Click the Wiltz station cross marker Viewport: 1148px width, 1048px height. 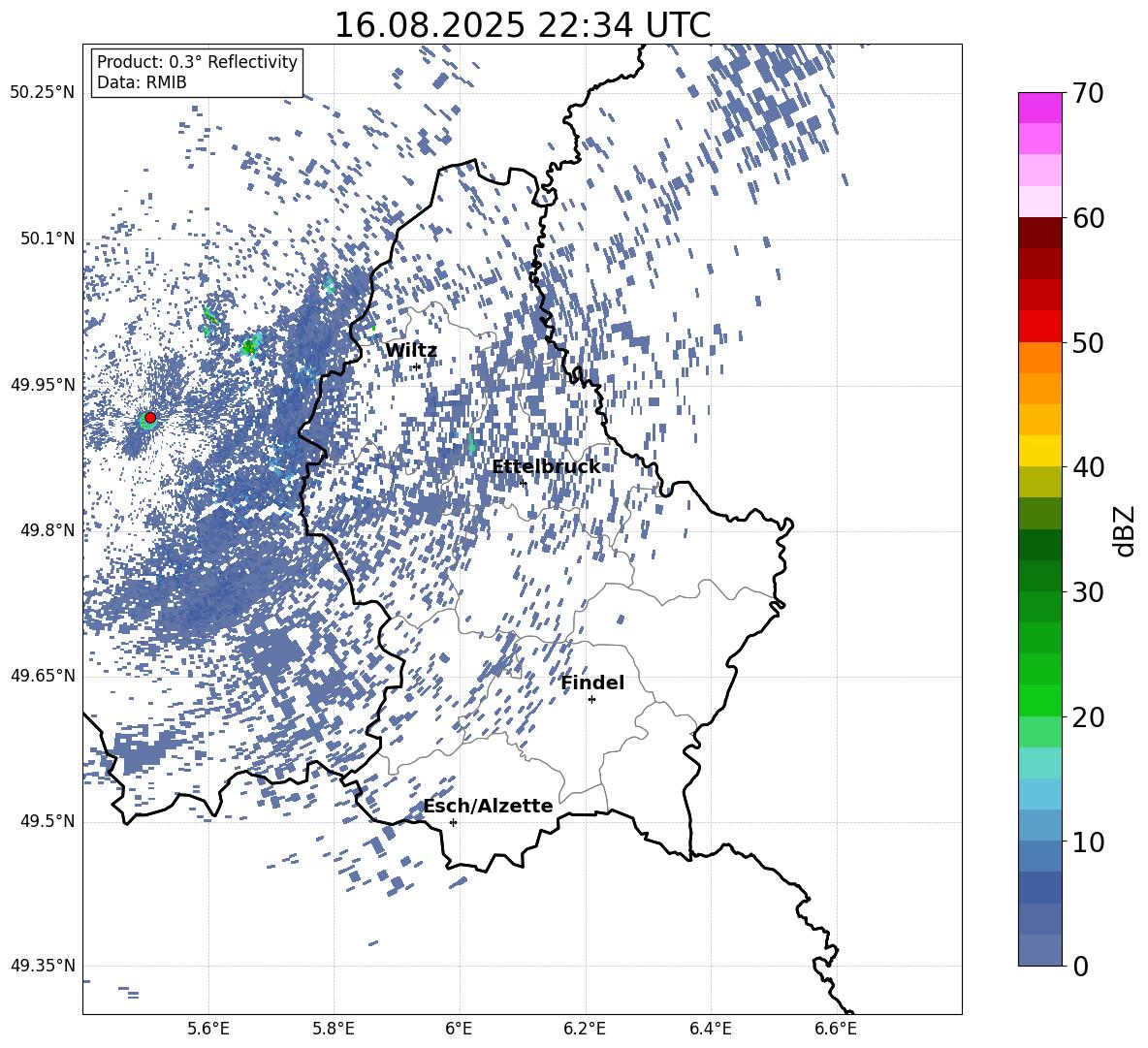tap(417, 366)
